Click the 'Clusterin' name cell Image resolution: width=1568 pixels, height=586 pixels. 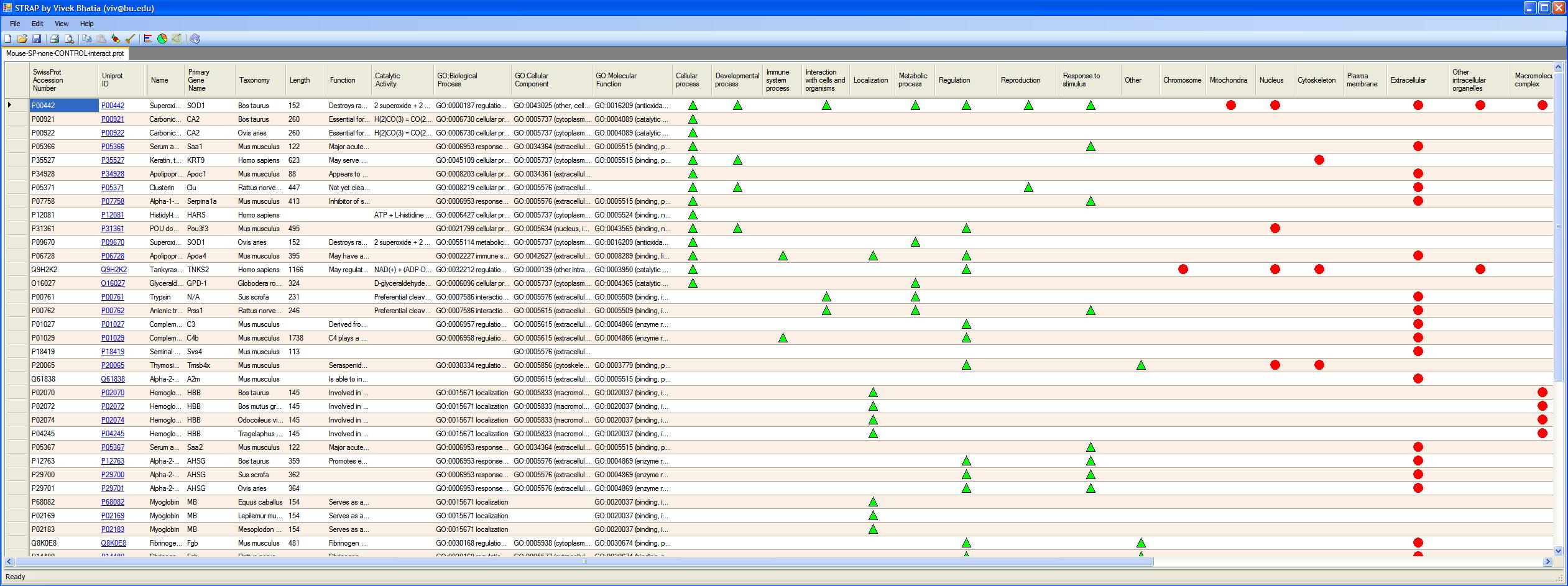(x=165, y=188)
